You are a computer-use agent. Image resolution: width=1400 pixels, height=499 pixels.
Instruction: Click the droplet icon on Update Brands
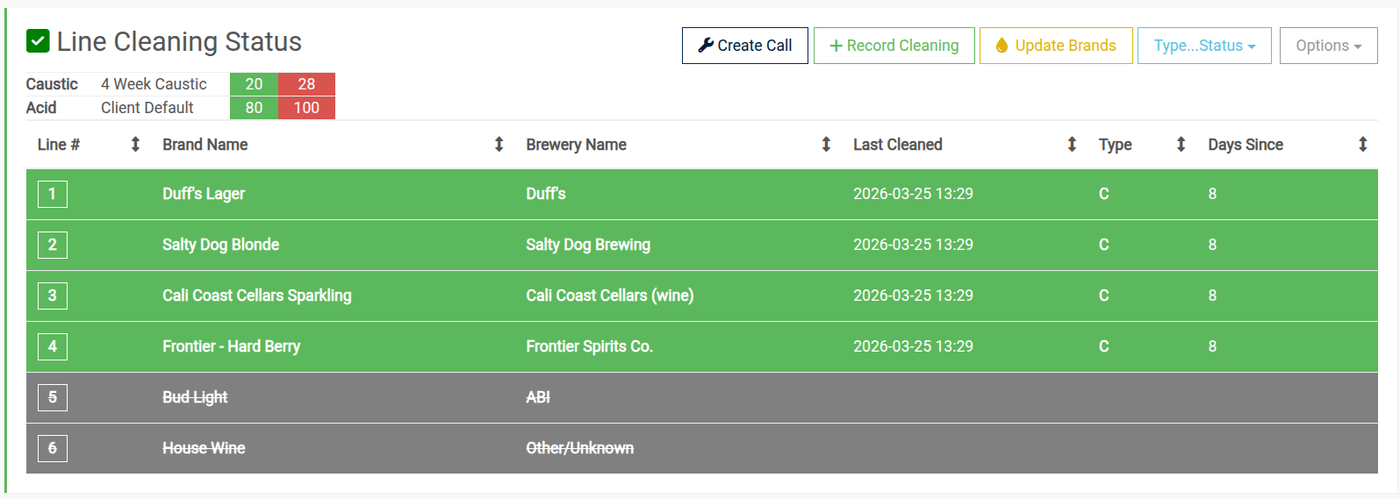pyautogui.click(x=1001, y=45)
